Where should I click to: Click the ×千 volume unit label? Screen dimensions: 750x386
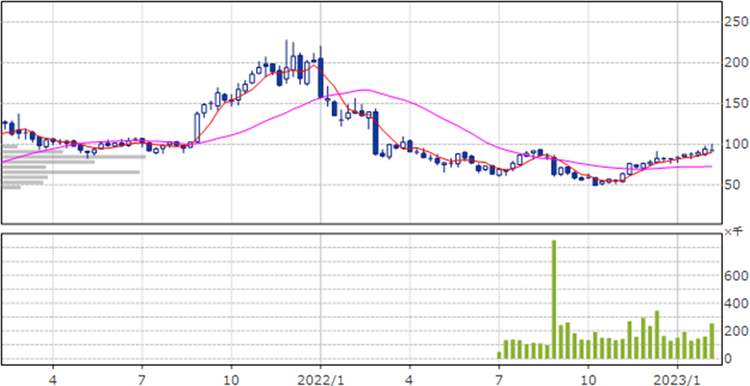point(732,232)
